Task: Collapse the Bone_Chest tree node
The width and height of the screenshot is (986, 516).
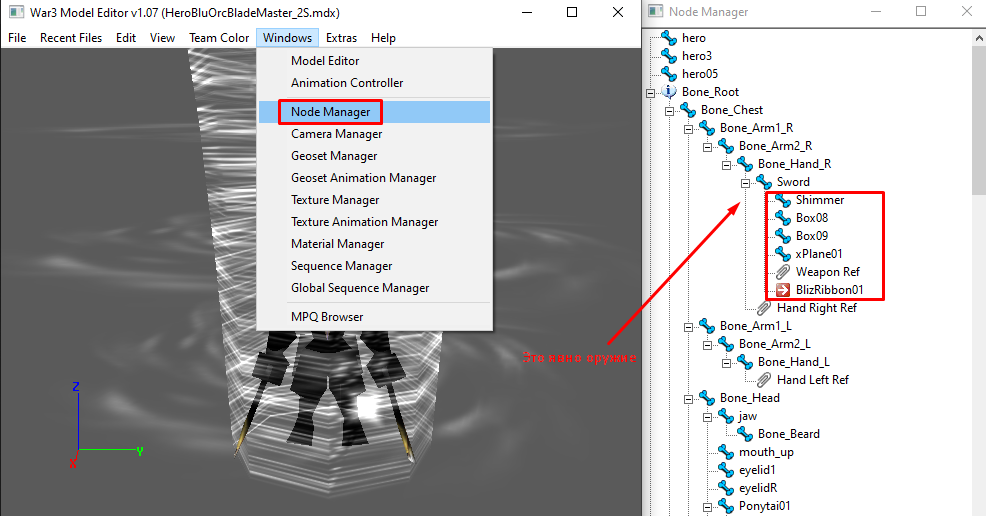Action: click(669, 111)
